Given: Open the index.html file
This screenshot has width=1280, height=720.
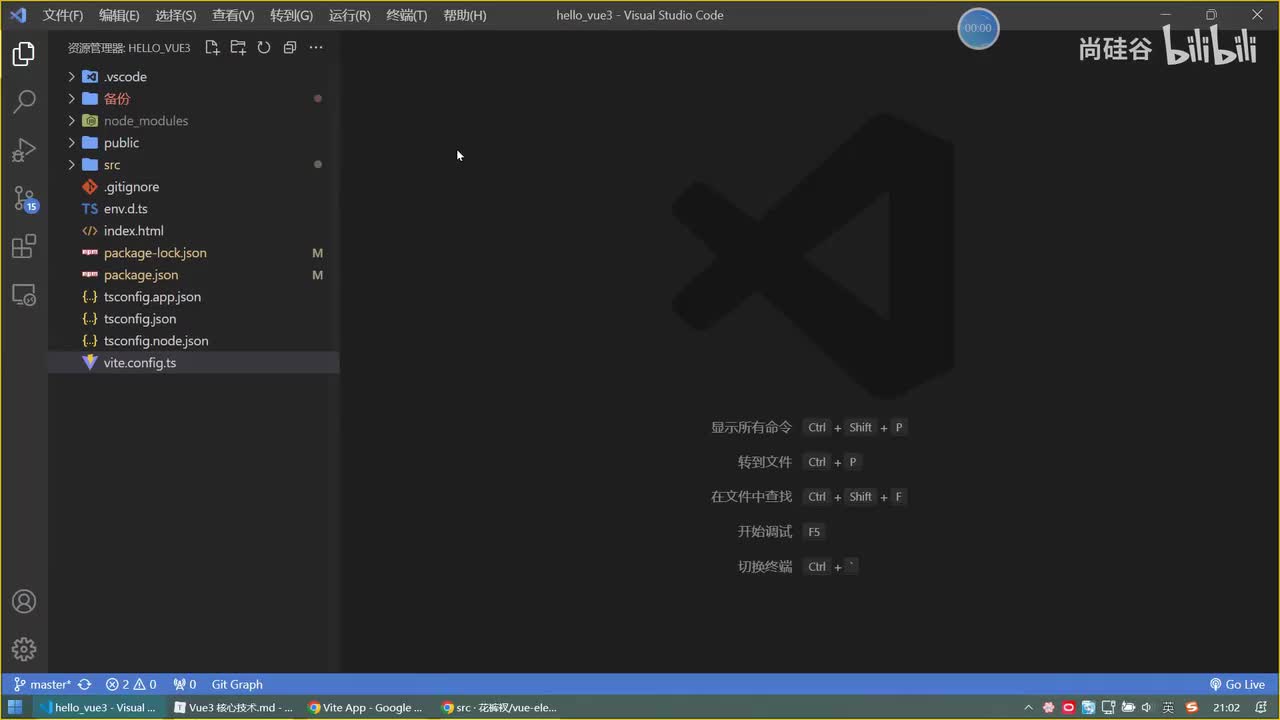Looking at the screenshot, I should pos(194,231).
